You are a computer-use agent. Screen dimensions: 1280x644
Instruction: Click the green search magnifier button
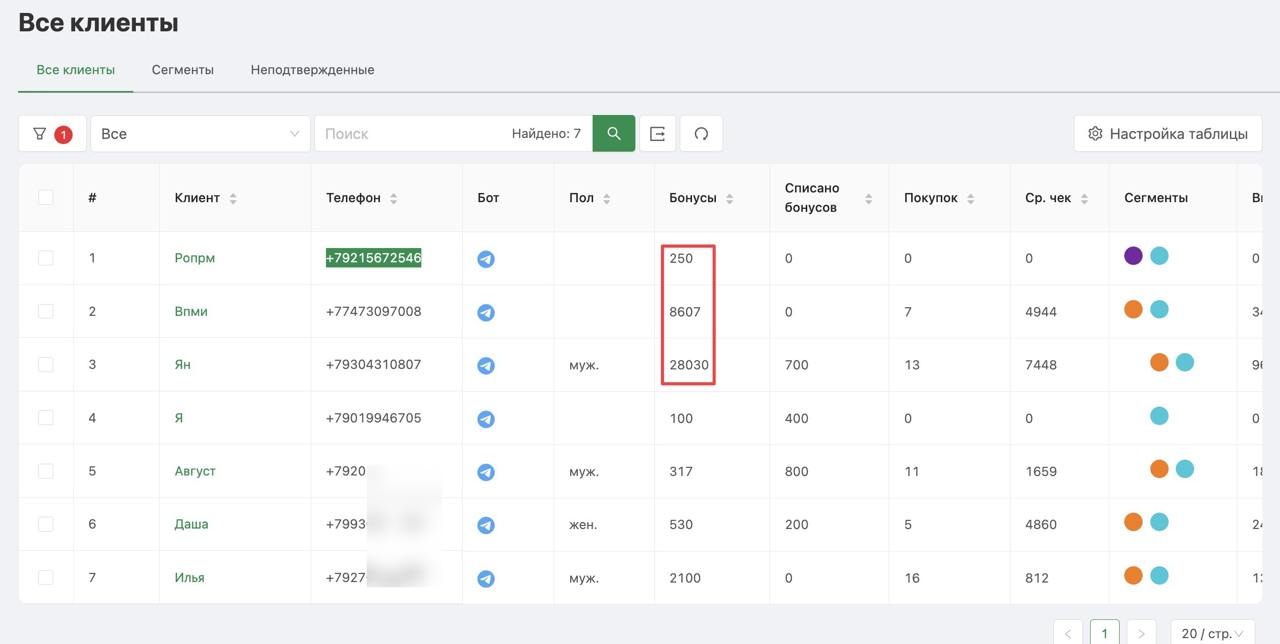click(614, 134)
